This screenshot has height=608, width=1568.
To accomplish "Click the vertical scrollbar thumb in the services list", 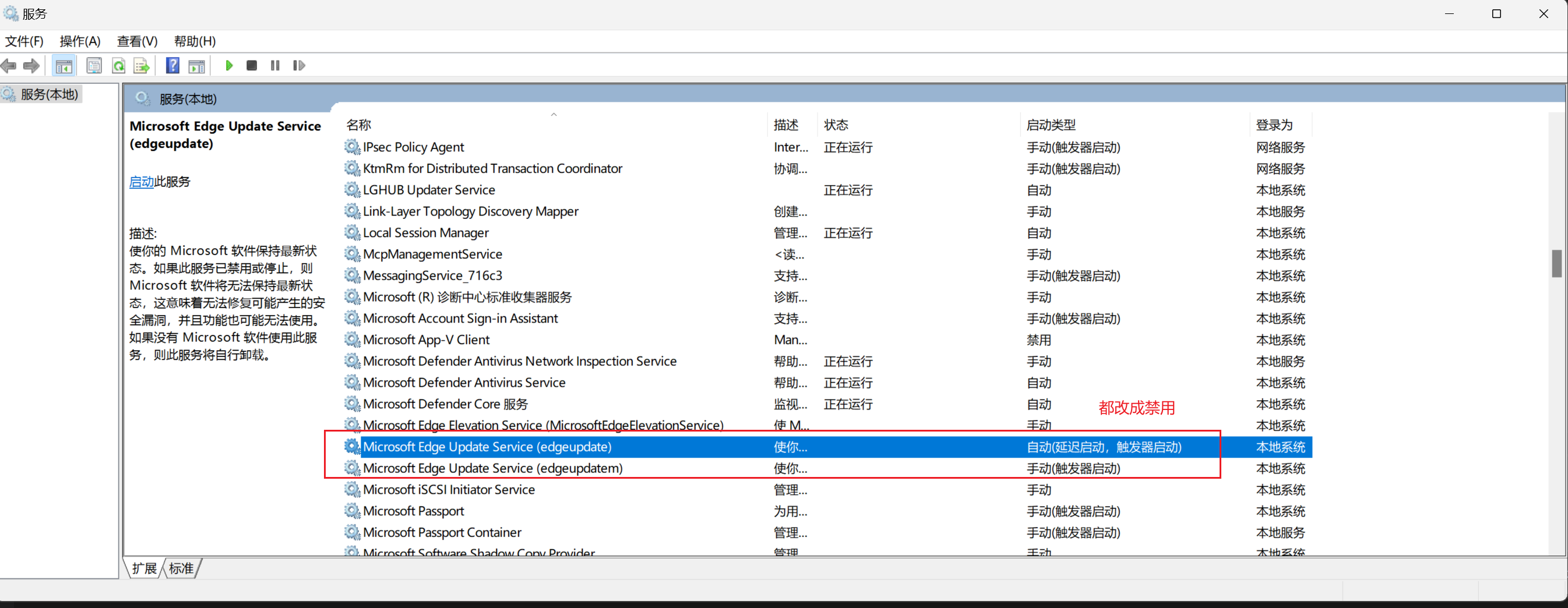I will coord(1557,264).
